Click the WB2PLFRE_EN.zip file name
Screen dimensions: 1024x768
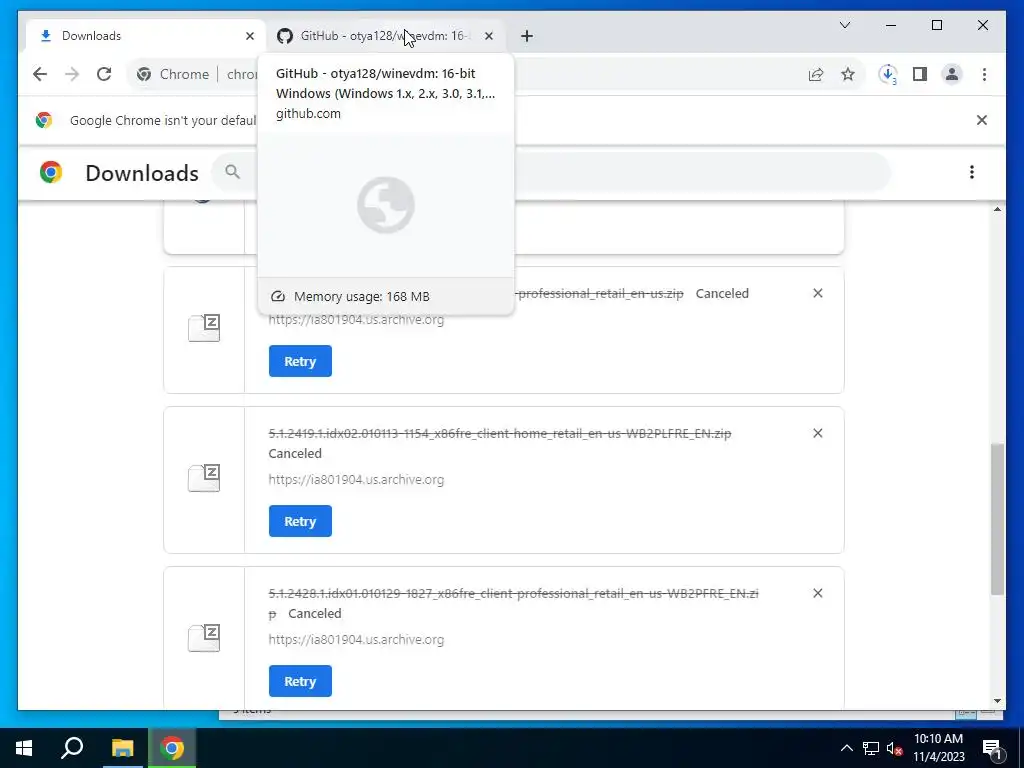(500, 434)
